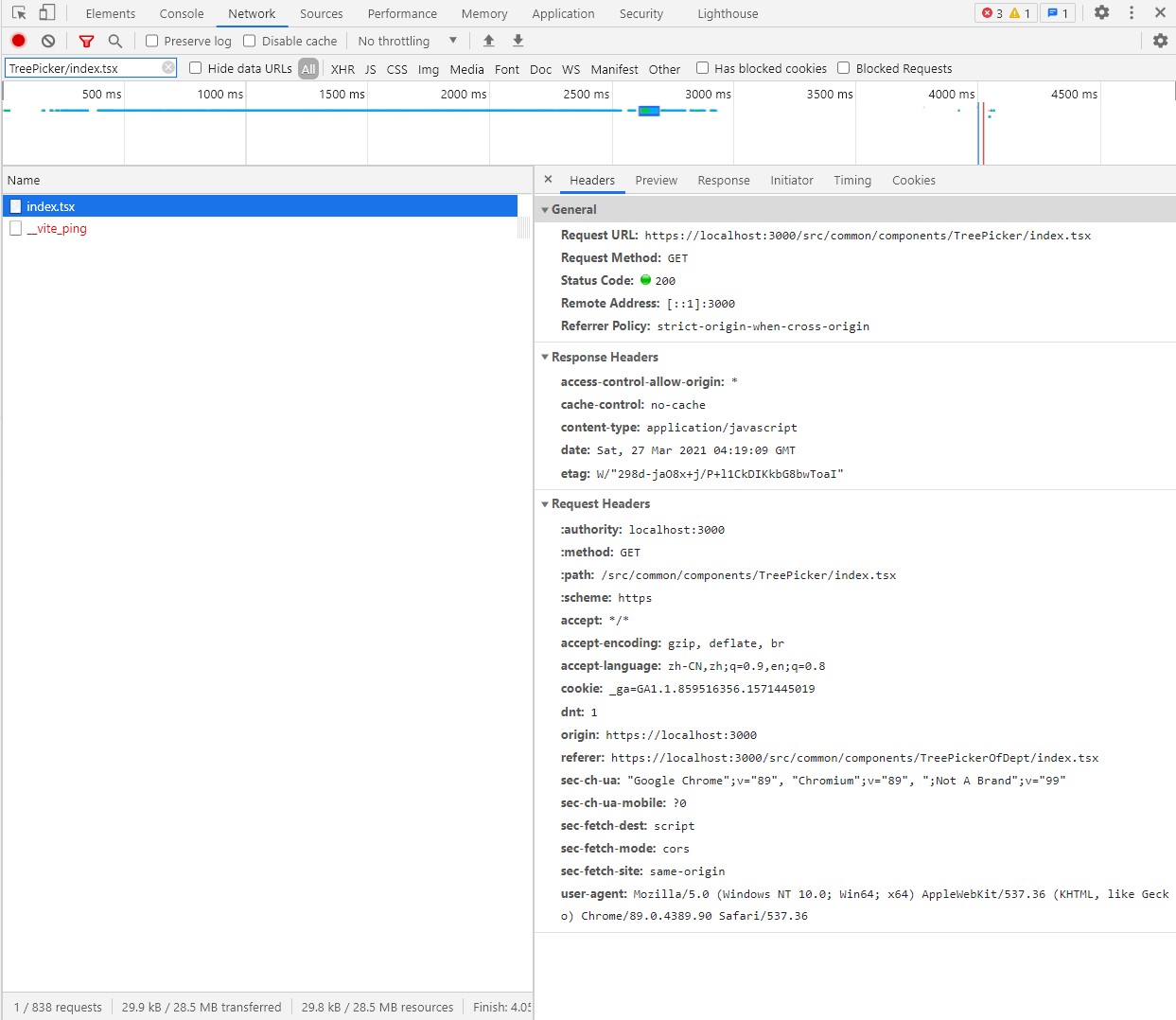Filter requests by XHR type
Viewport: 1176px width, 1020px height.
(x=342, y=69)
